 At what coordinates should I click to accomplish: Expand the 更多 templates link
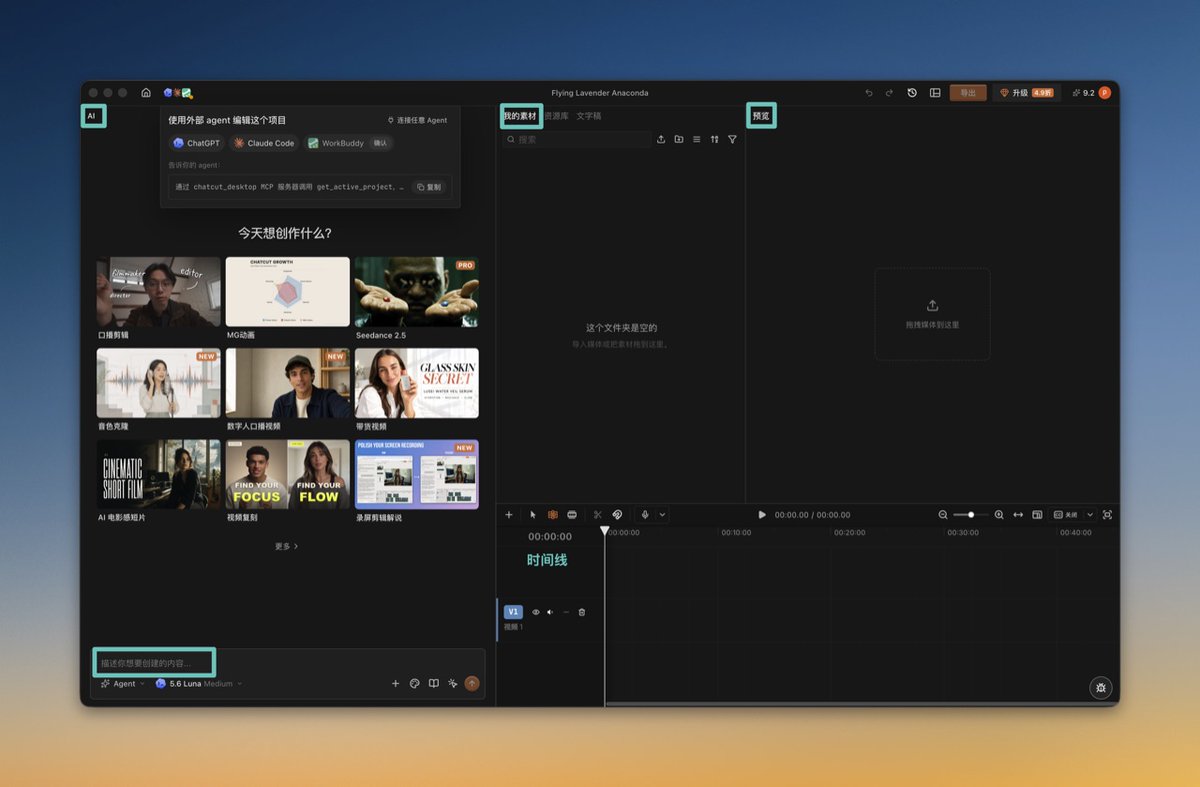287,547
